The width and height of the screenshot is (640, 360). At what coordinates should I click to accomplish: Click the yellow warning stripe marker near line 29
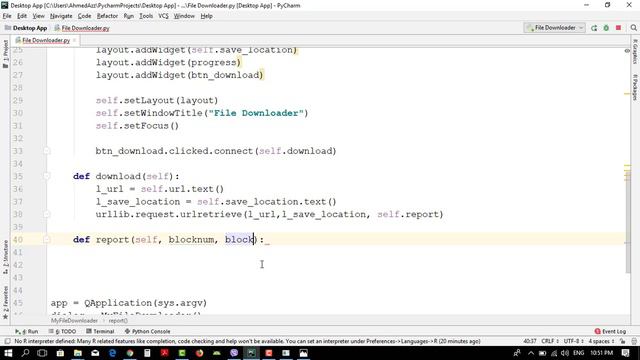click(627, 94)
